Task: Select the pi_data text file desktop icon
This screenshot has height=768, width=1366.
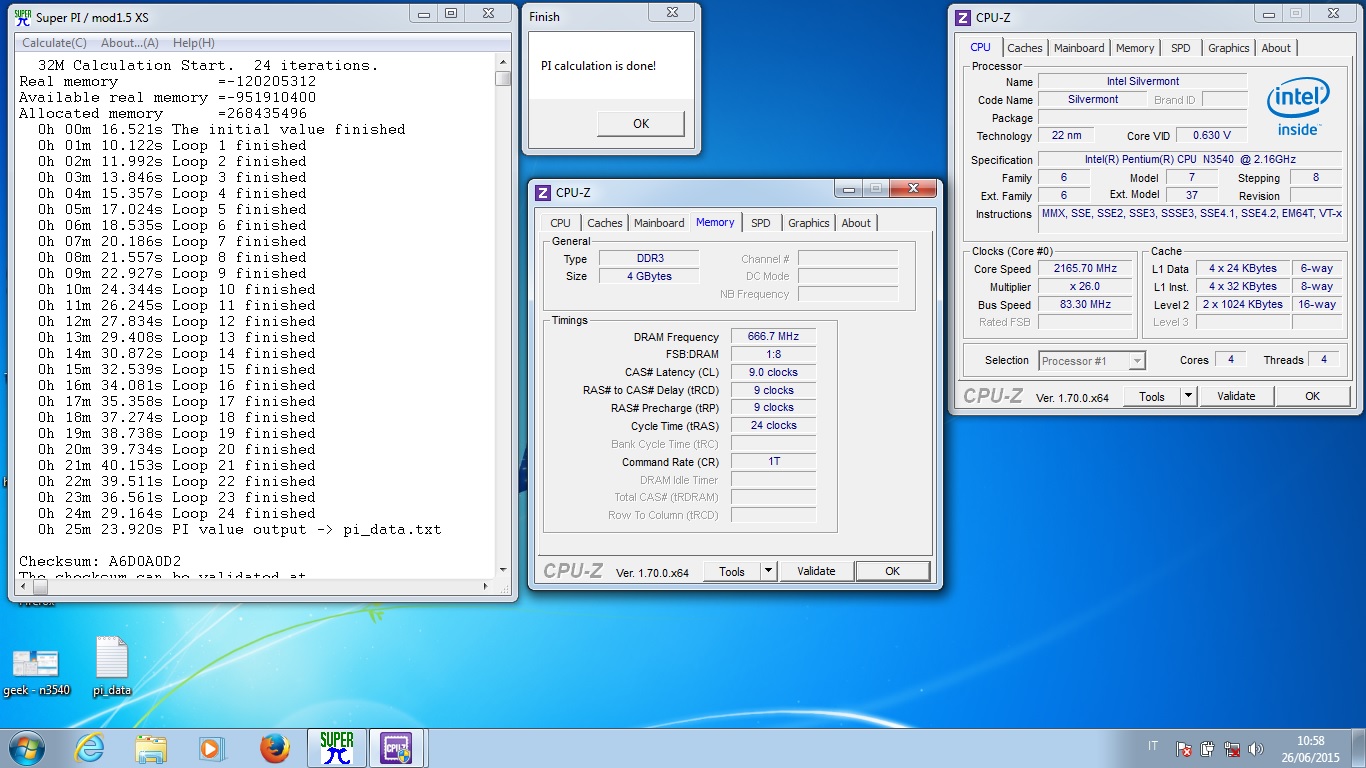Action: pyautogui.click(x=112, y=666)
